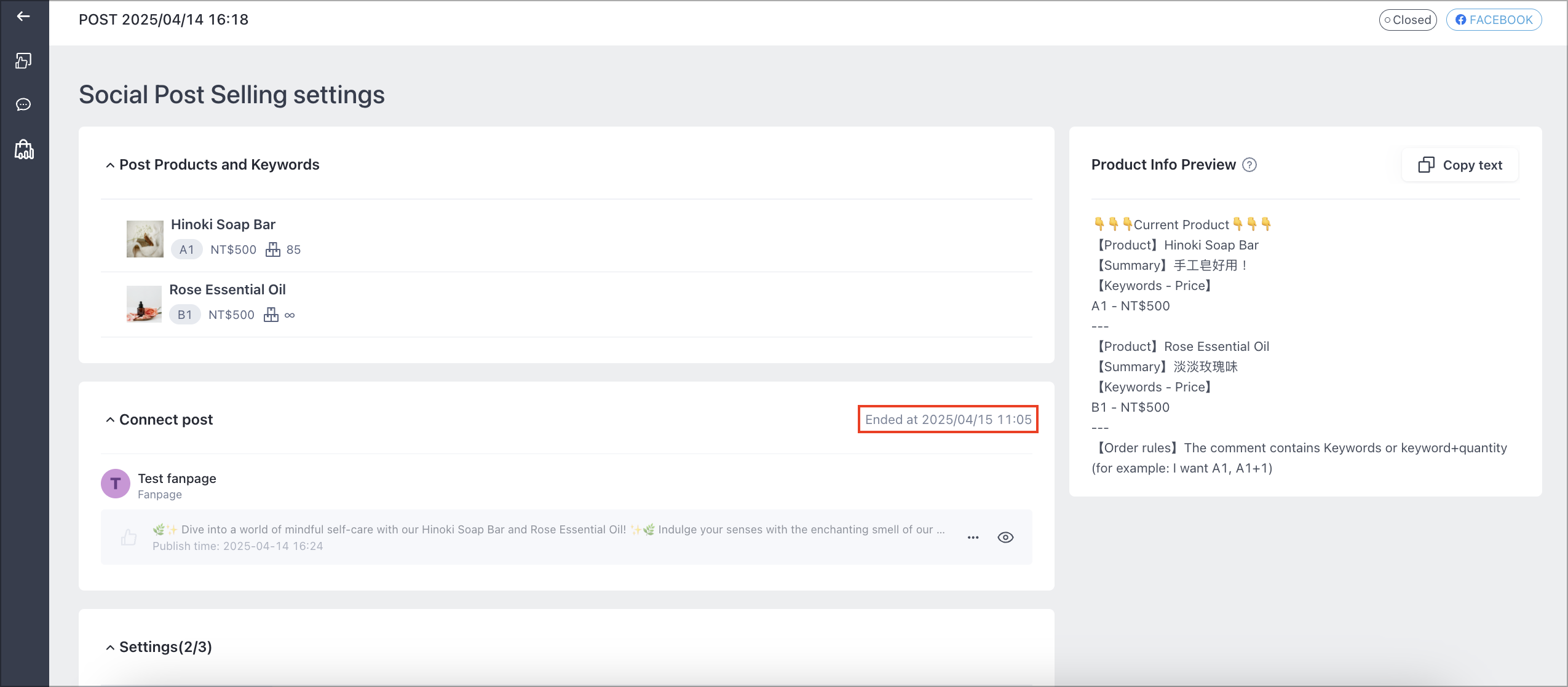
Task: Click the A1 - NT$500 preview line
Action: 1130,305
